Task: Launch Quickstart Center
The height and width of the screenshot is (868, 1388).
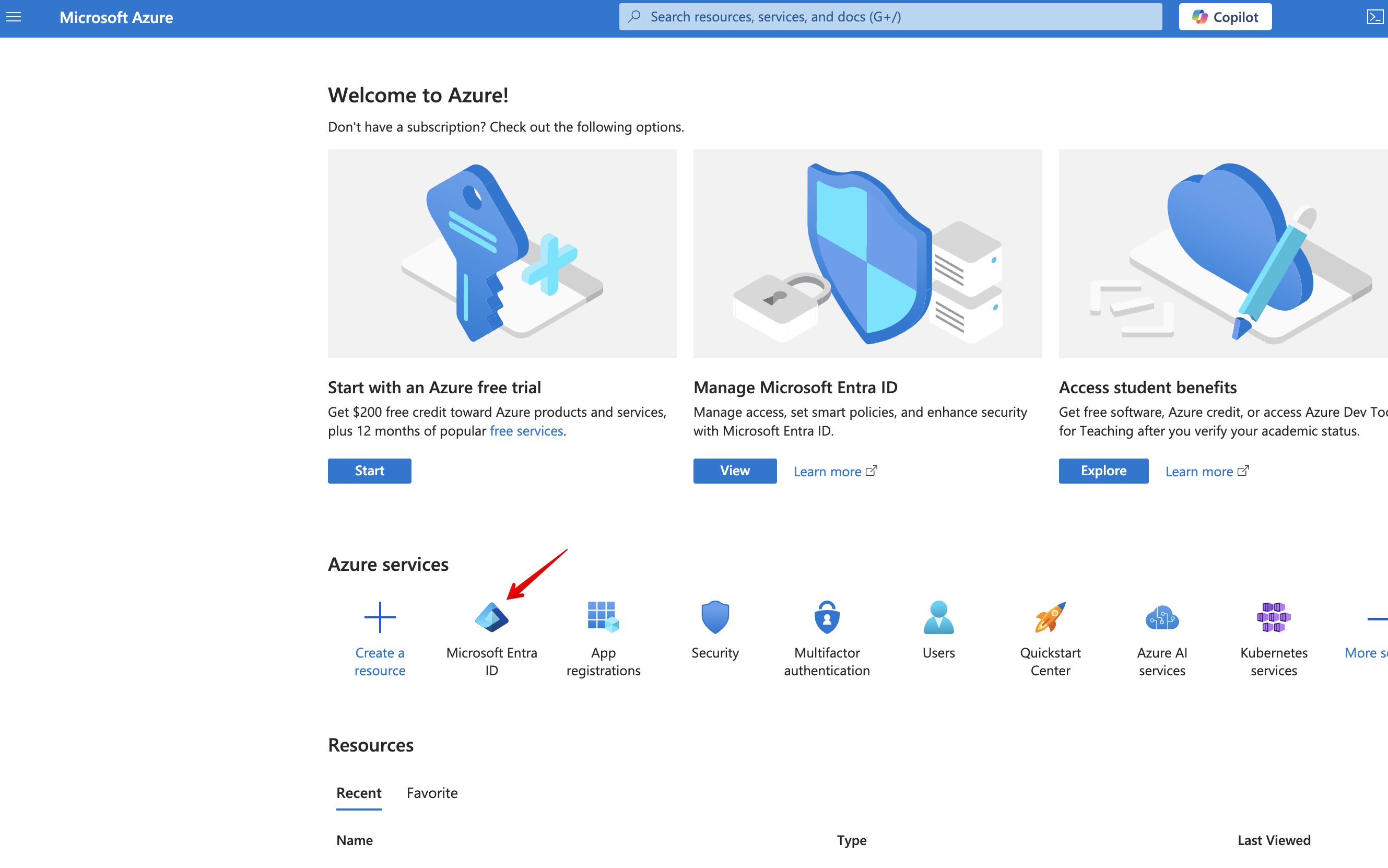Action: (1050, 639)
